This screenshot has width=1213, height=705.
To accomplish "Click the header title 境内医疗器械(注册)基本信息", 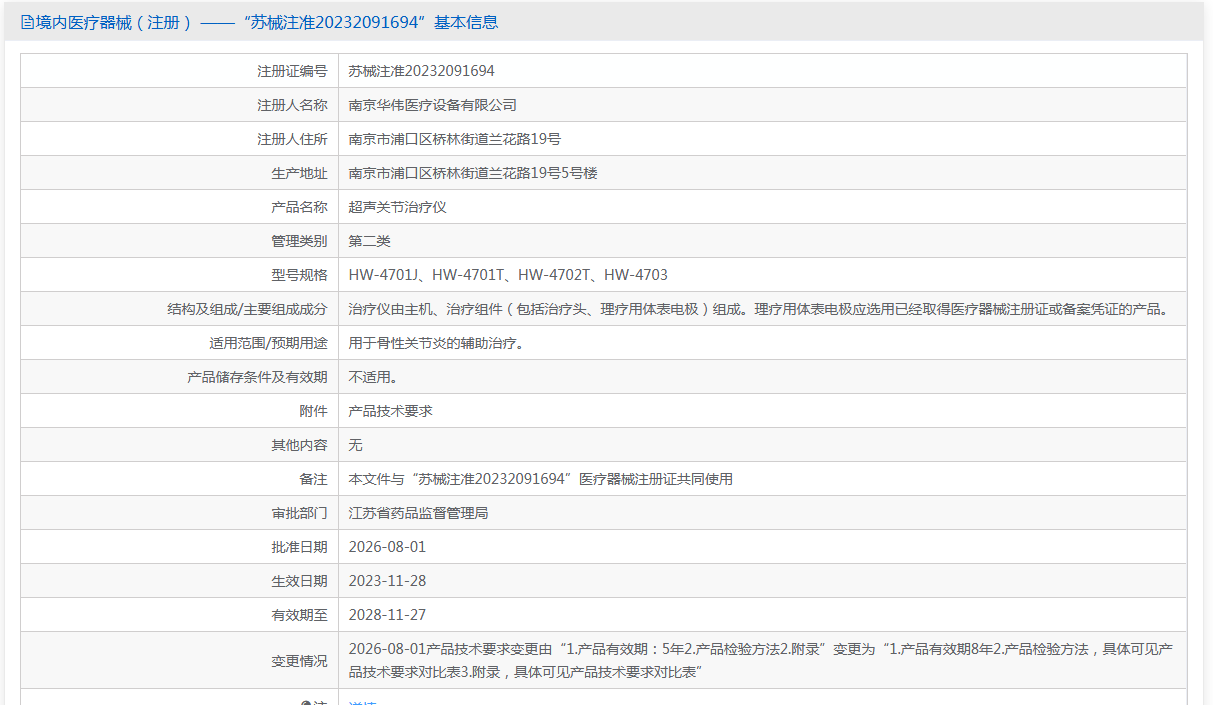I will pyautogui.click(x=267, y=22).
